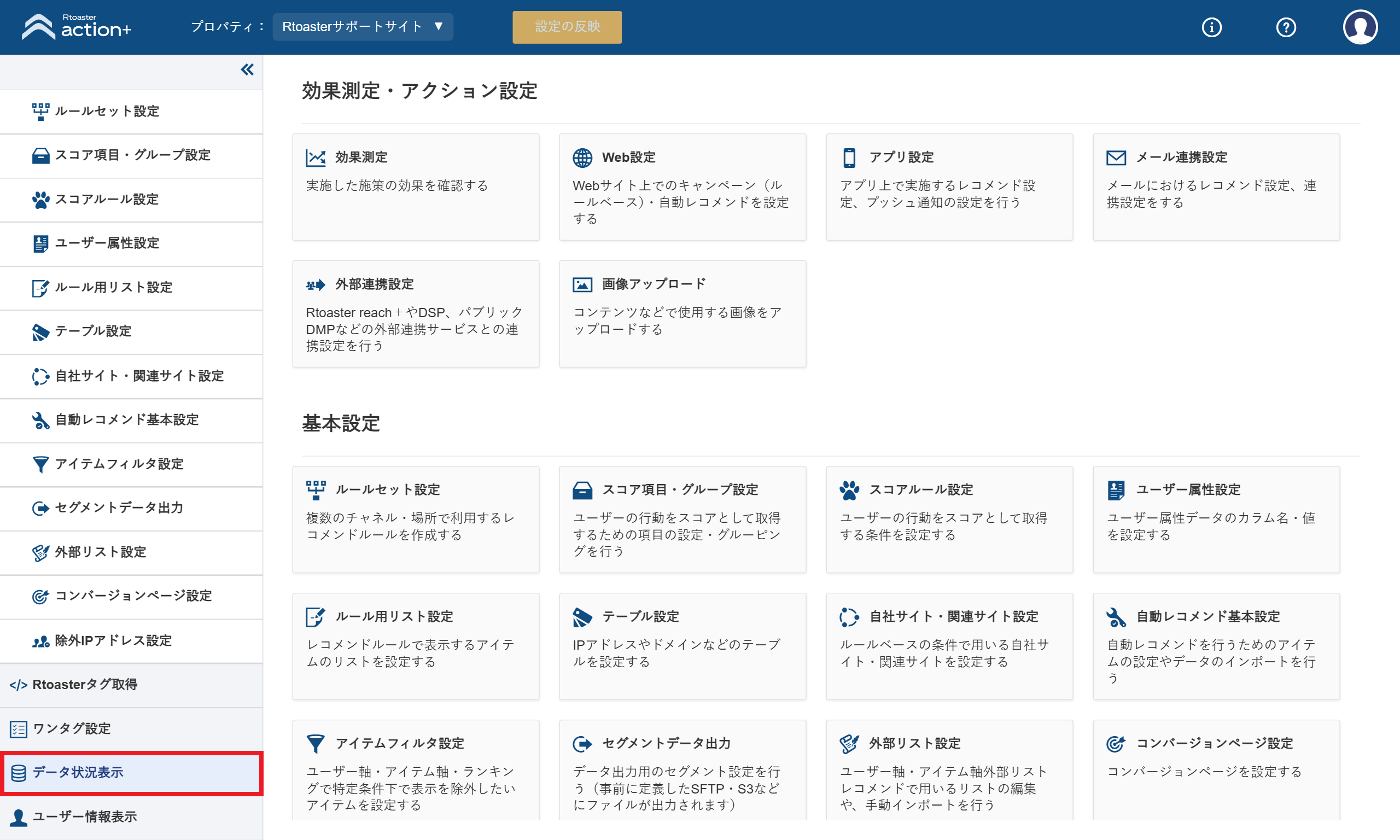Click sidebar ユーザー属性設定 icon
The width and height of the screenshot is (1400, 840).
(x=40, y=244)
